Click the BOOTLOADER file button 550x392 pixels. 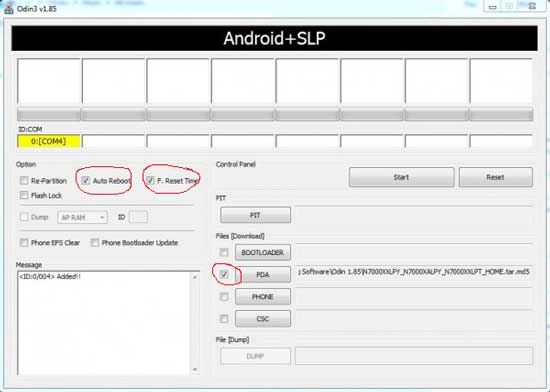[263, 252]
